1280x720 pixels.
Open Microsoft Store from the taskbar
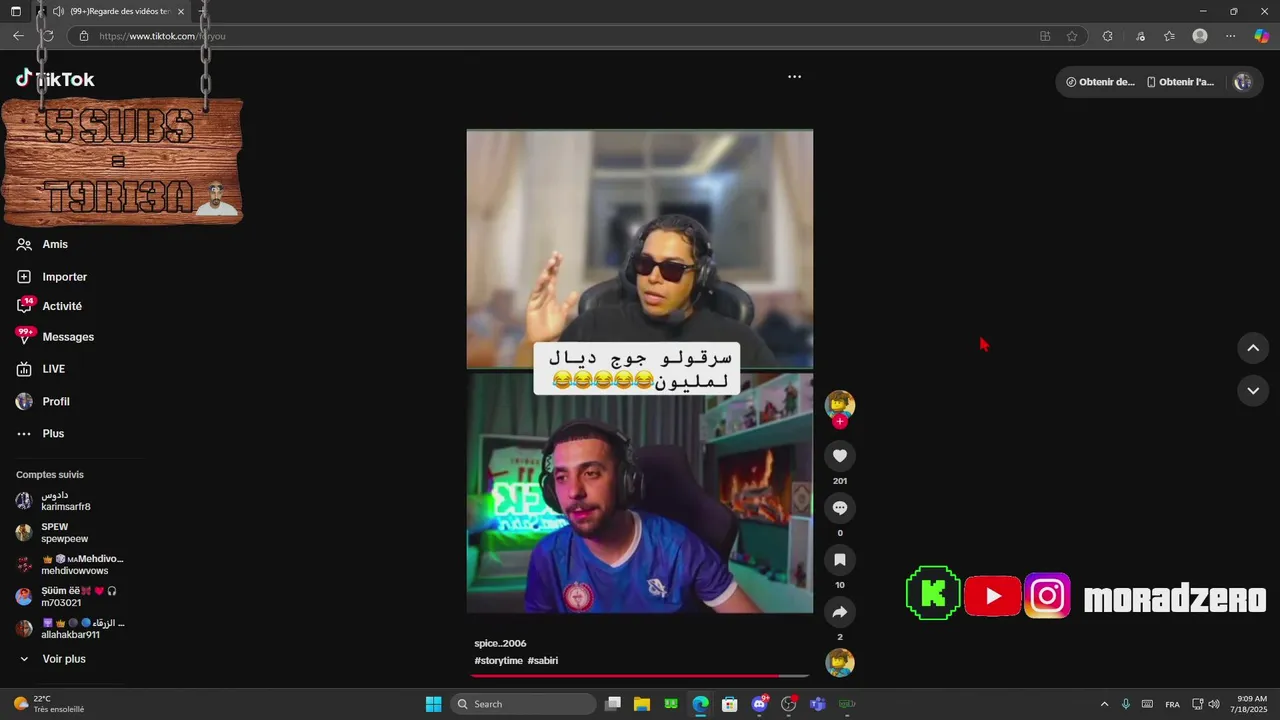click(730, 704)
